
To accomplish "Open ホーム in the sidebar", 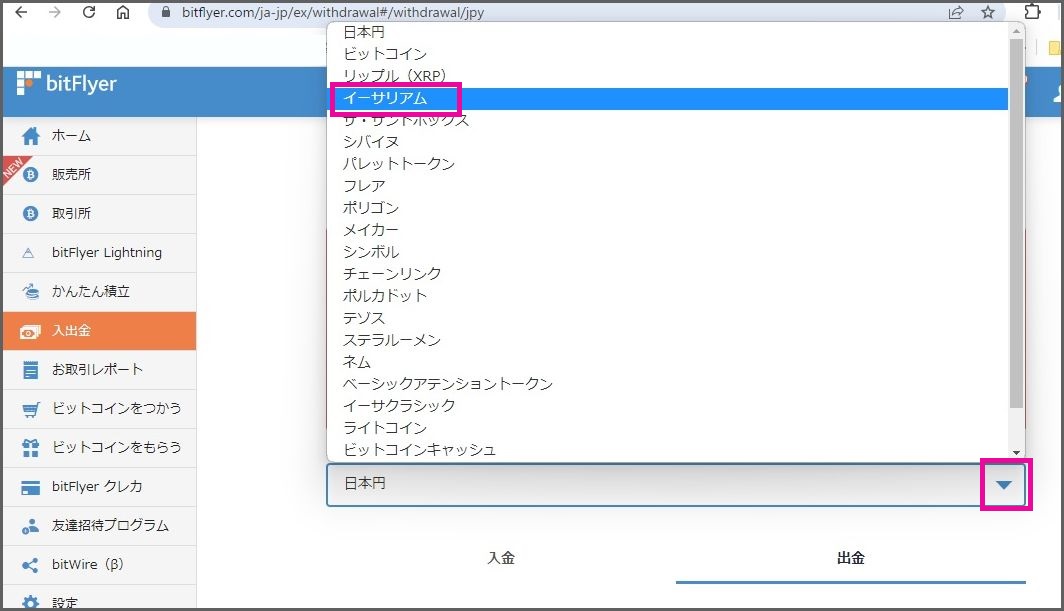I will coord(100,136).
